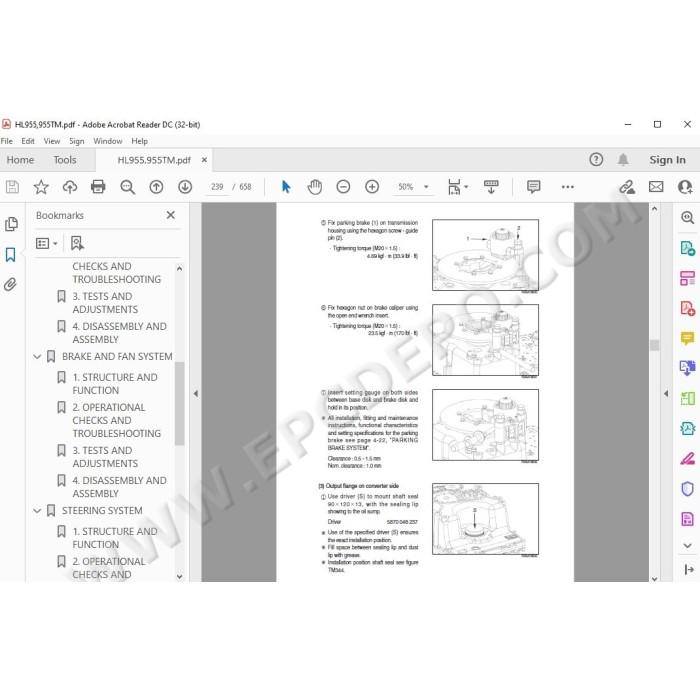Open Export PDF tool in right pane
Viewport: 700px width, 700px height.
pyautogui.click(x=688, y=248)
